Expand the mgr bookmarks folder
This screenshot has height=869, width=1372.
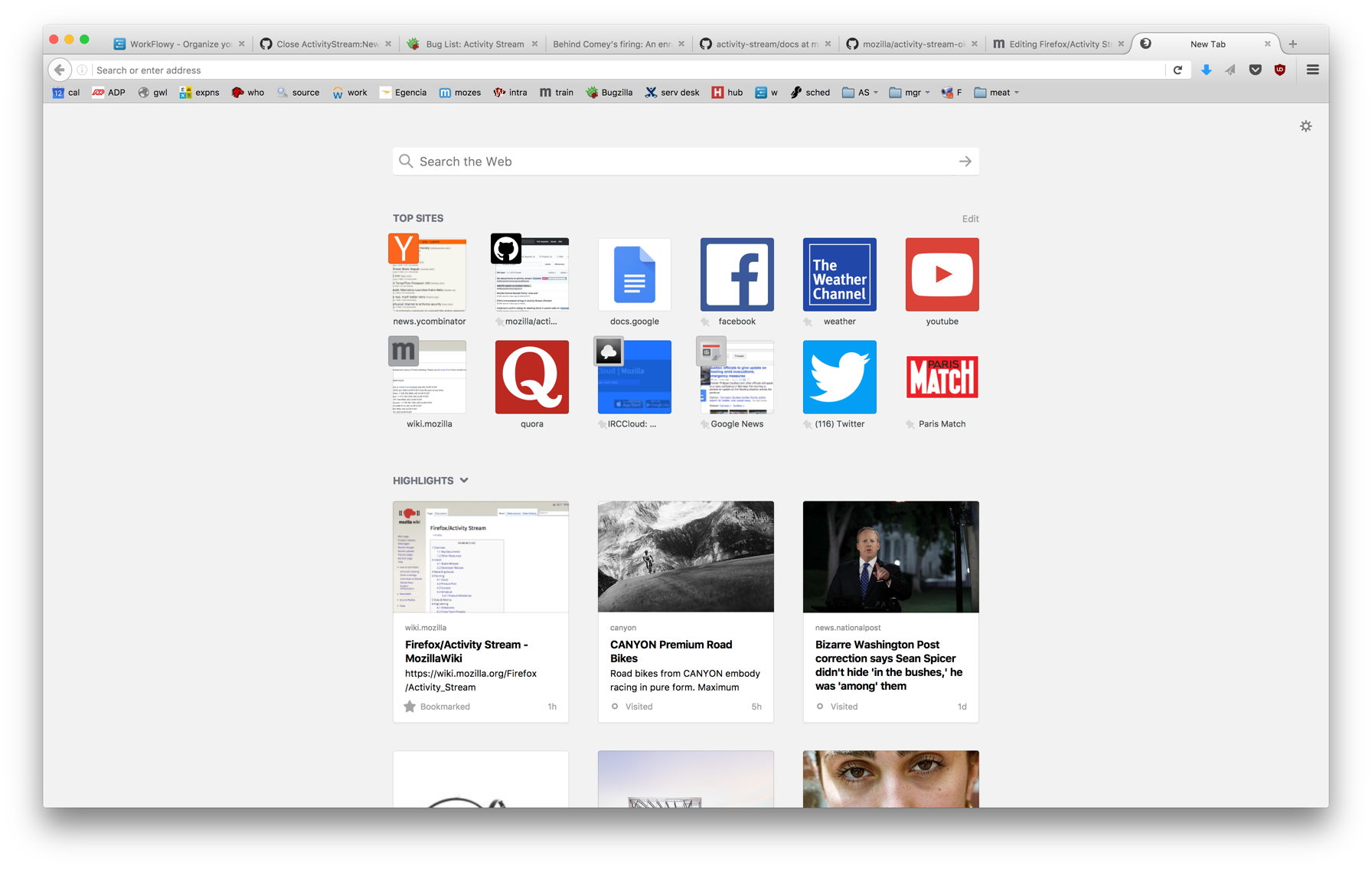pyautogui.click(x=910, y=93)
